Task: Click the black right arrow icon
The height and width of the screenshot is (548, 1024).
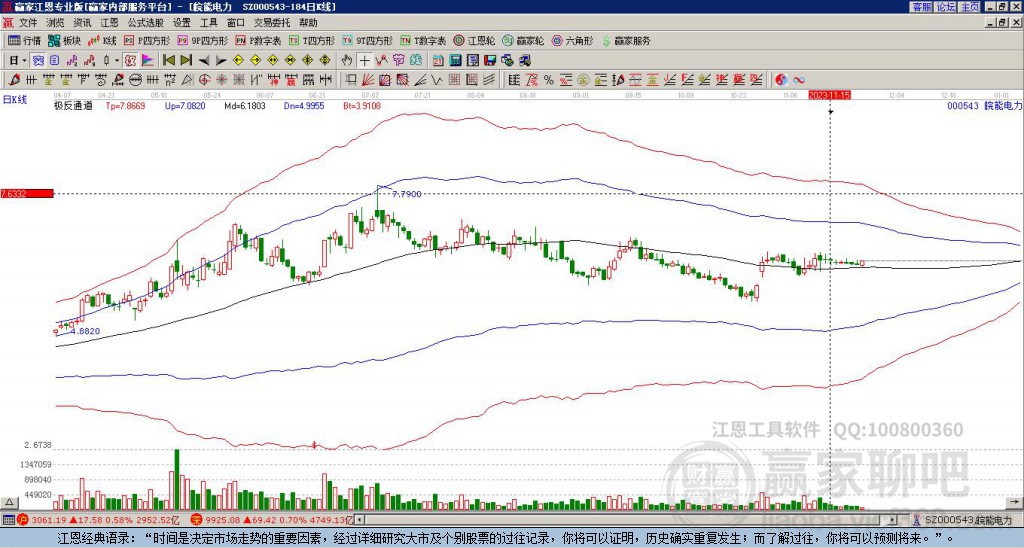Action: tap(221, 61)
